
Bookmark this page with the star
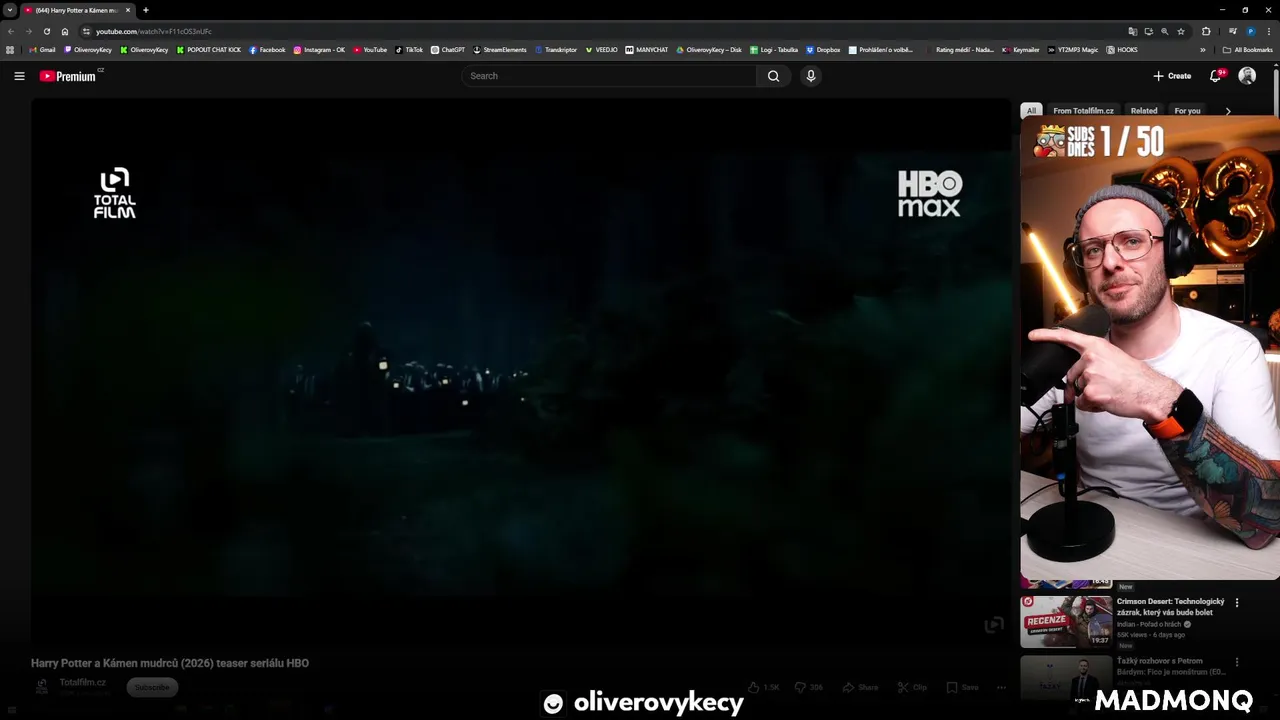pos(1181,31)
